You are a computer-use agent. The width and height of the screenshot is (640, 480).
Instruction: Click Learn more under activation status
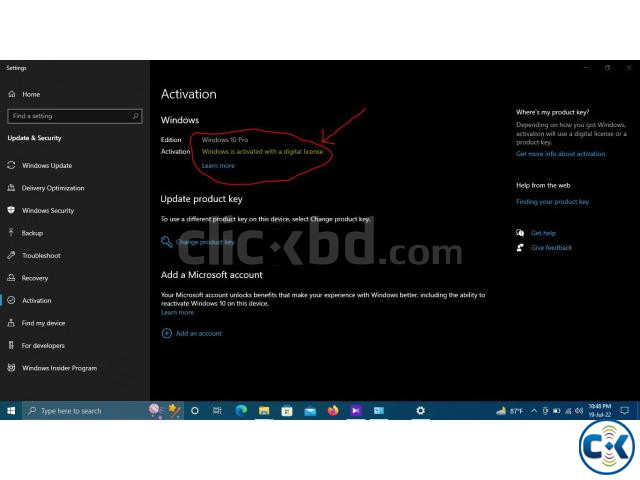(218, 165)
